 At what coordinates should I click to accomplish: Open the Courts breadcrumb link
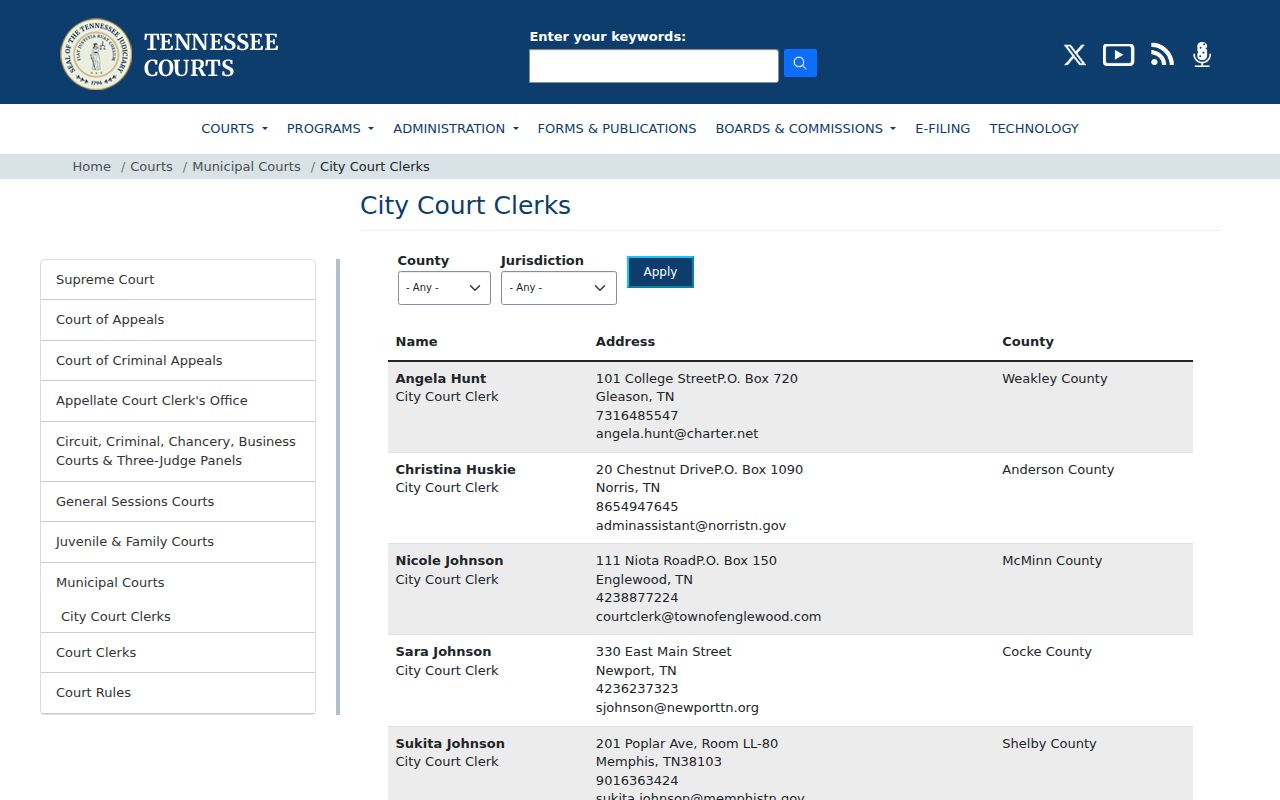point(151,167)
